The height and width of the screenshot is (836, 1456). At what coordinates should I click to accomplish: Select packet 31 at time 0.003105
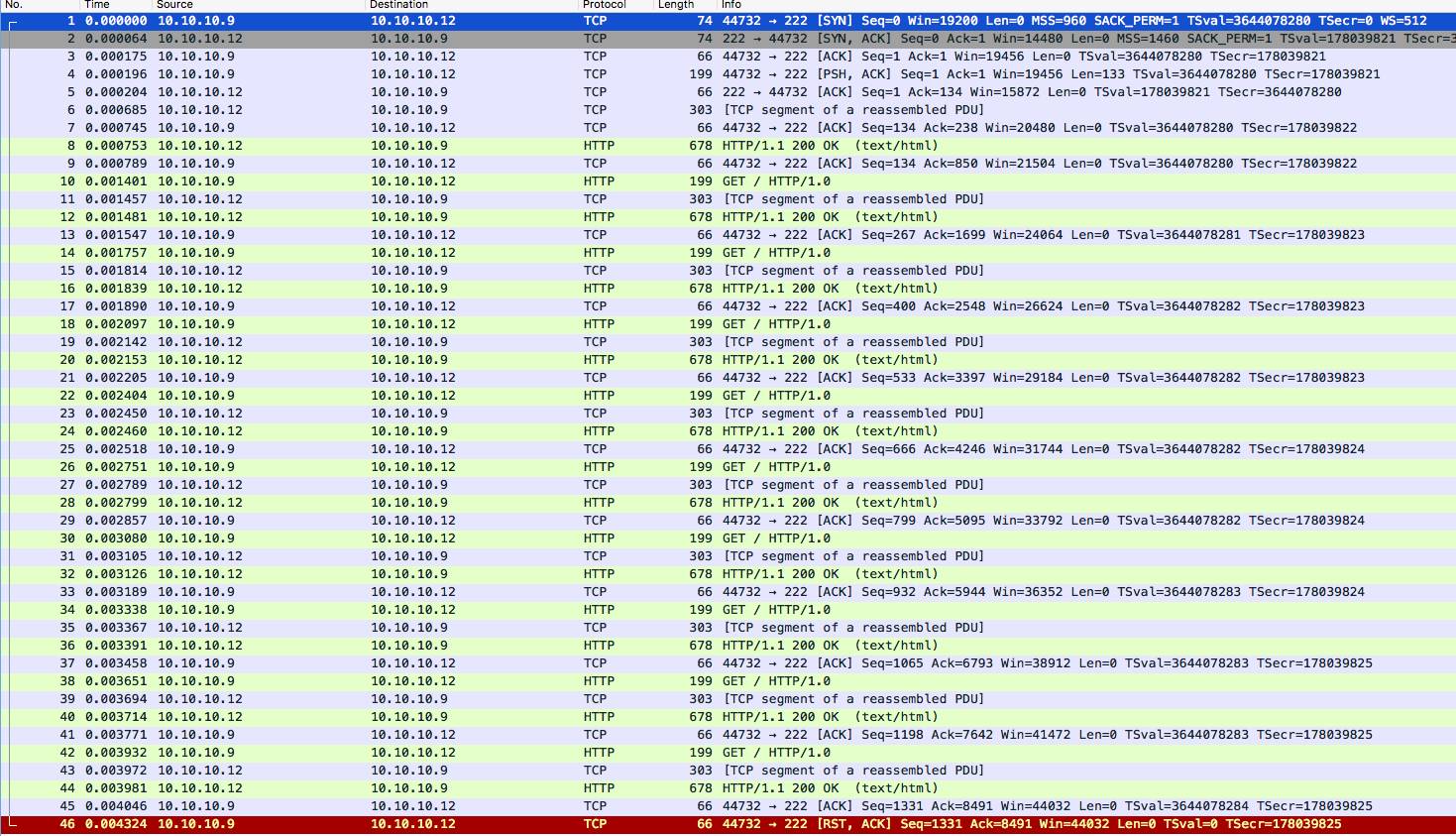[728, 556]
